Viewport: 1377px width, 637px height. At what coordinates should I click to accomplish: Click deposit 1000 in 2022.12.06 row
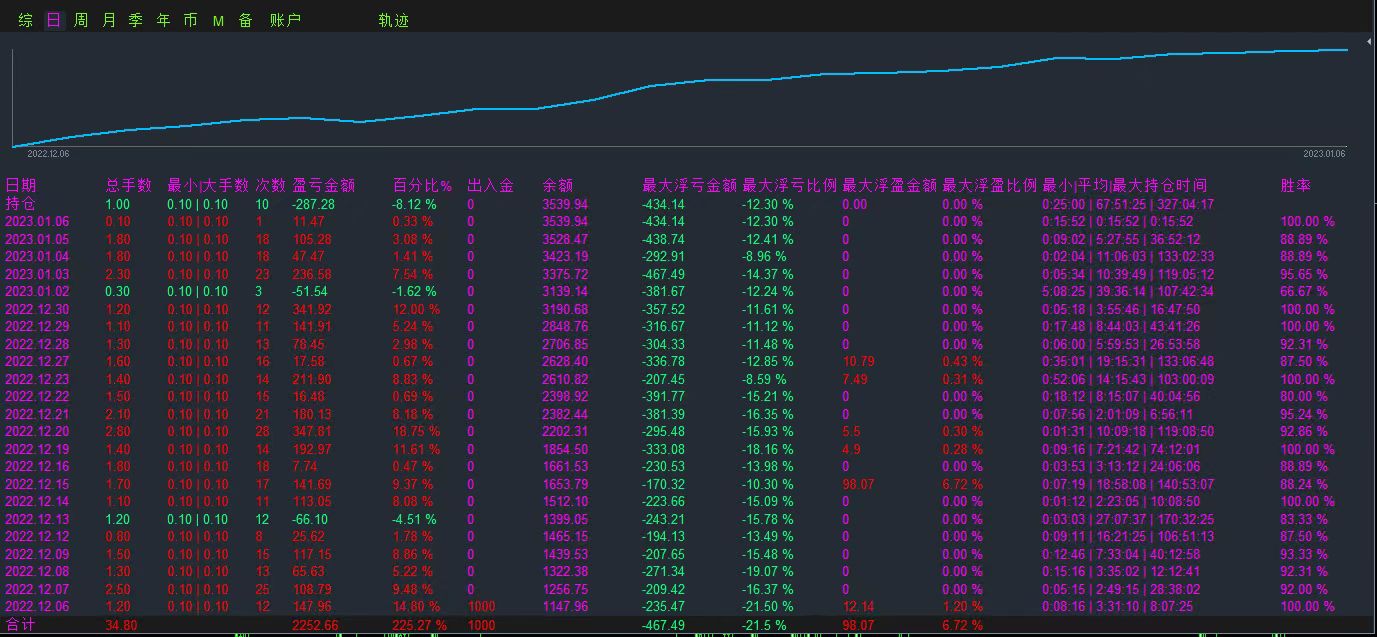[481, 607]
